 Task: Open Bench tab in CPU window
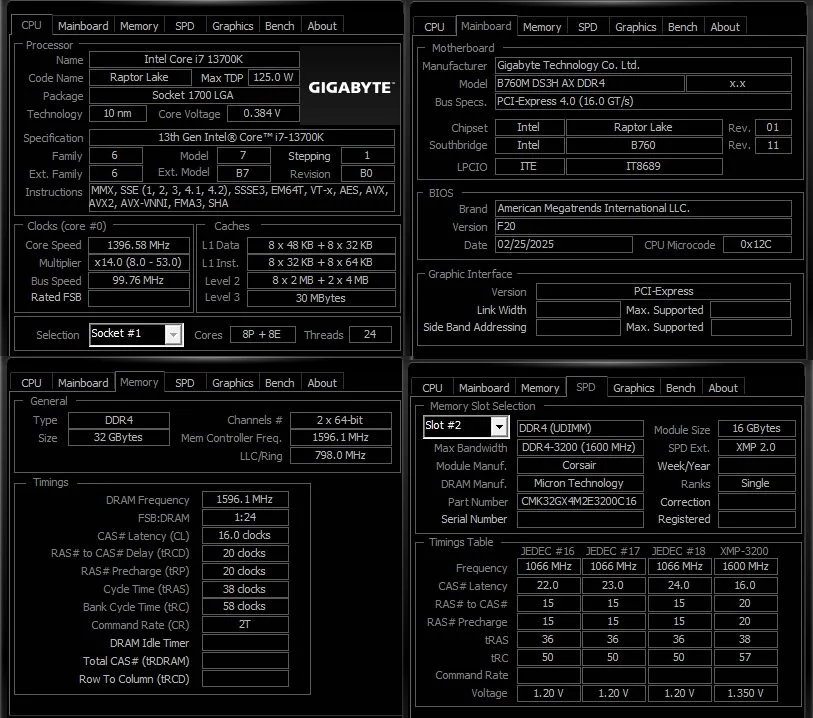(279, 26)
